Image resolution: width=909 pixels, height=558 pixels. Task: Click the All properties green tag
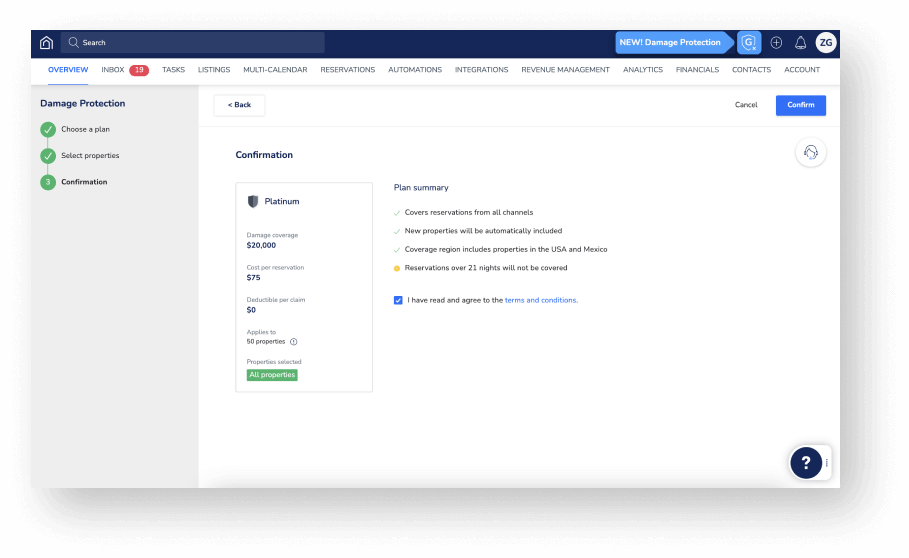click(x=272, y=375)
